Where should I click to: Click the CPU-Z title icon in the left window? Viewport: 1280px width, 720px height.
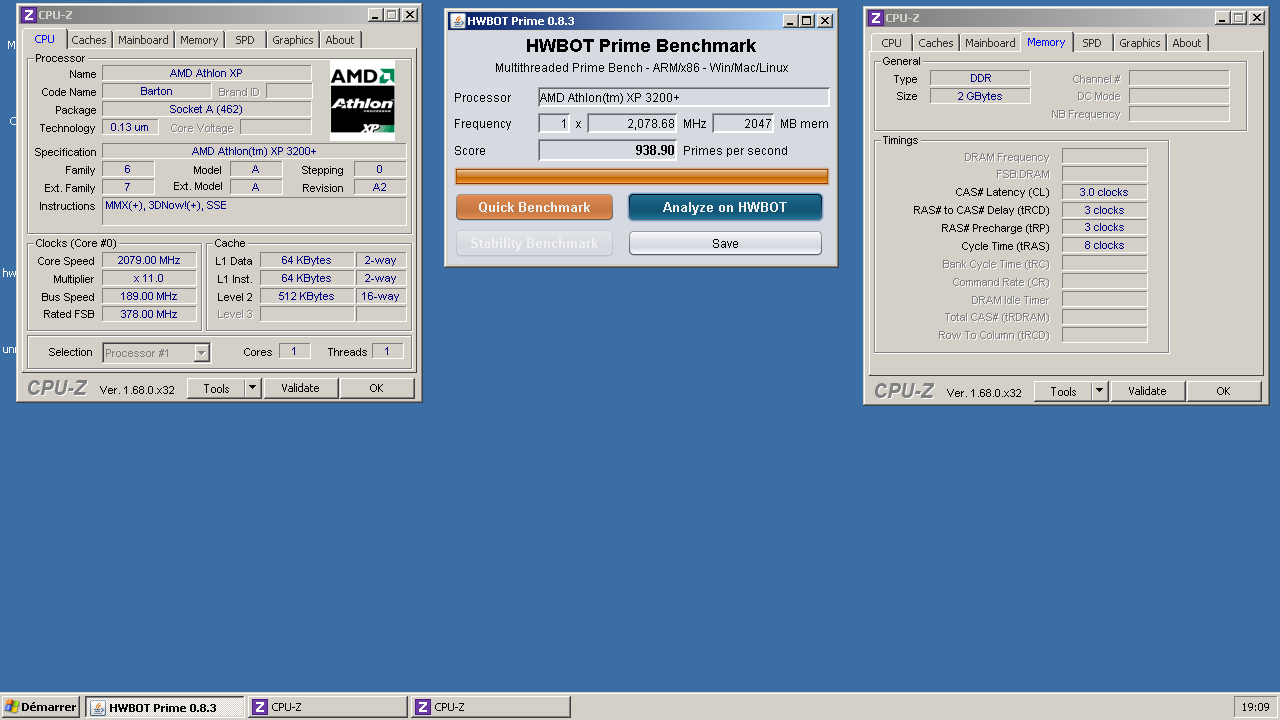coord(28,15)
